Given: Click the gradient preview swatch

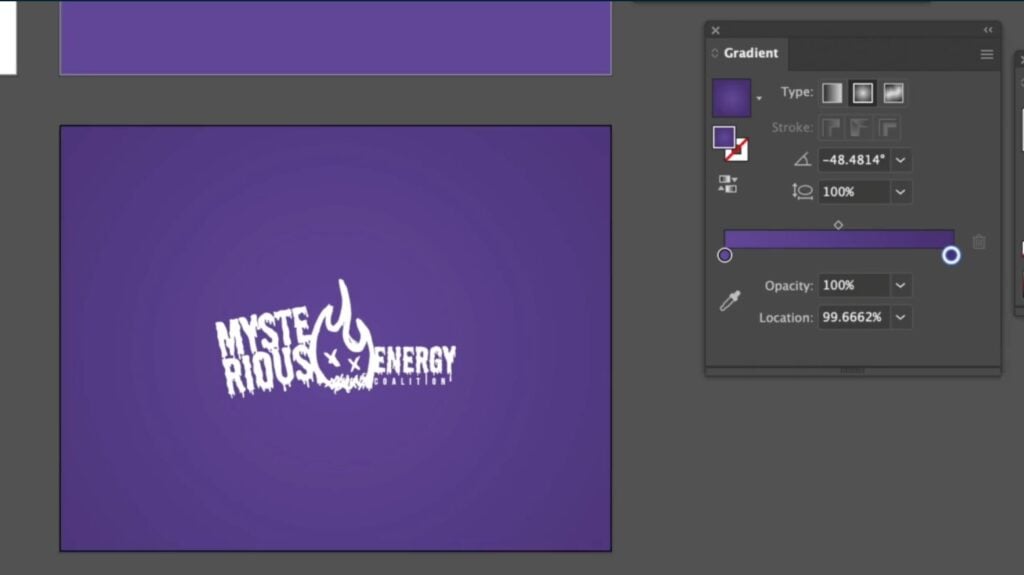Looking at the screenshot, I should [731, 98].
